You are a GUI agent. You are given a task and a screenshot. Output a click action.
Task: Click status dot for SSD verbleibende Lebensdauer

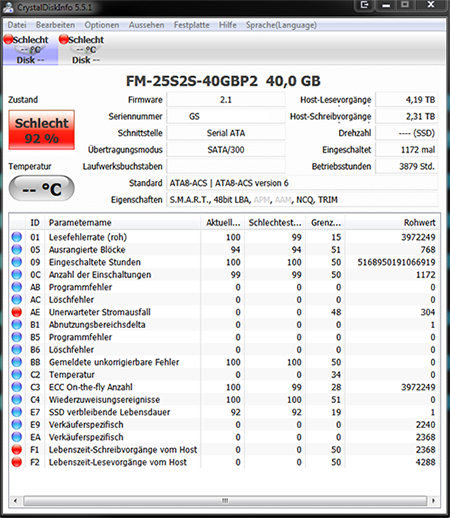[x=17, y=412]
